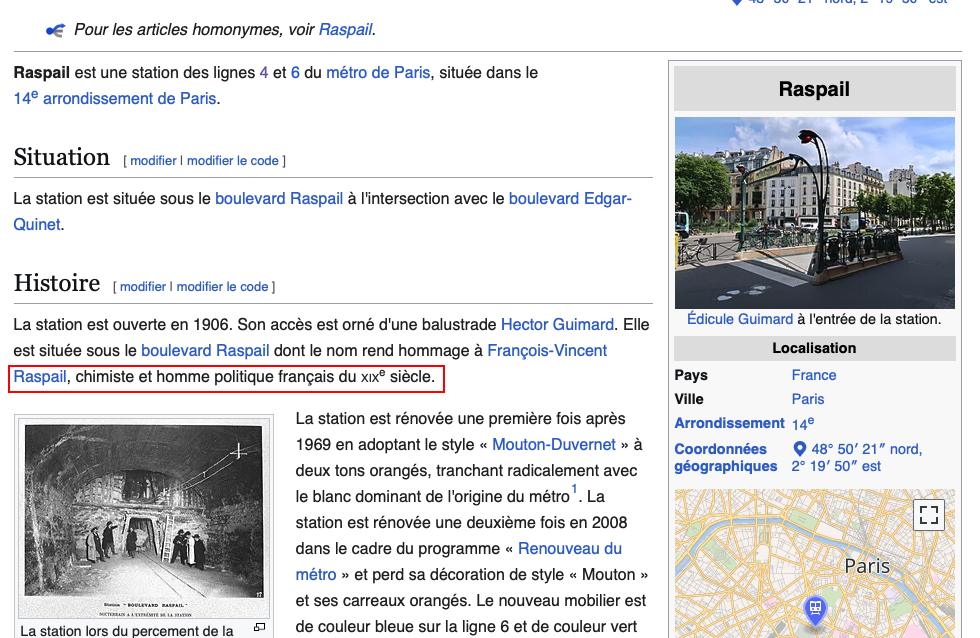Open the 14e link in infobox
980x638 pixels.
point(802,423)
